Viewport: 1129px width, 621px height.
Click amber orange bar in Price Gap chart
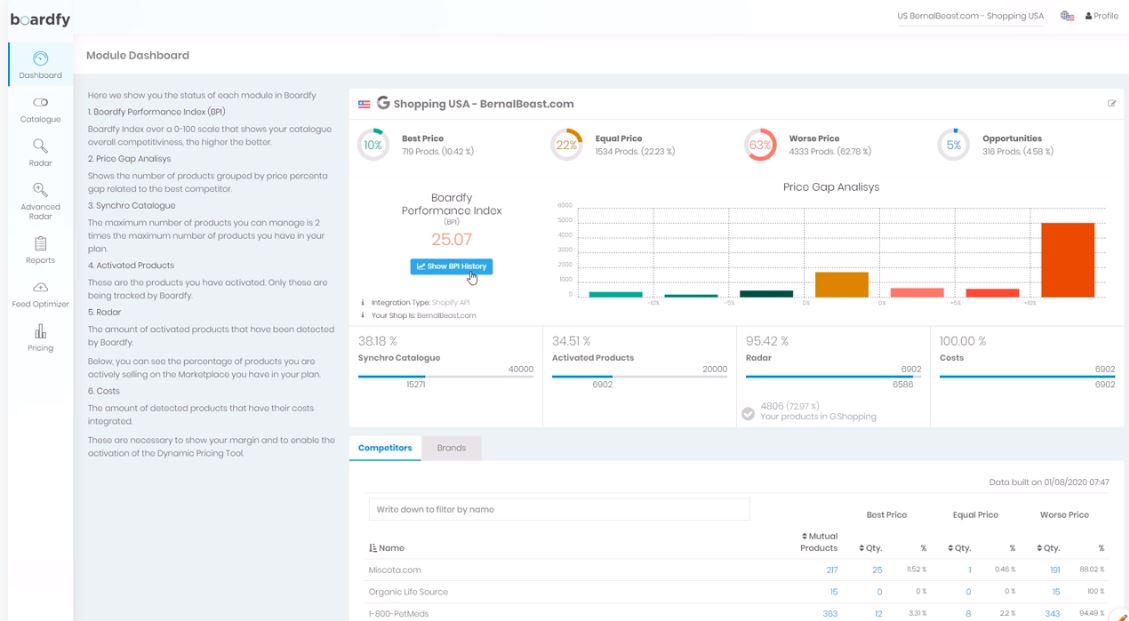pyautogui.click(x=842, y=285)
